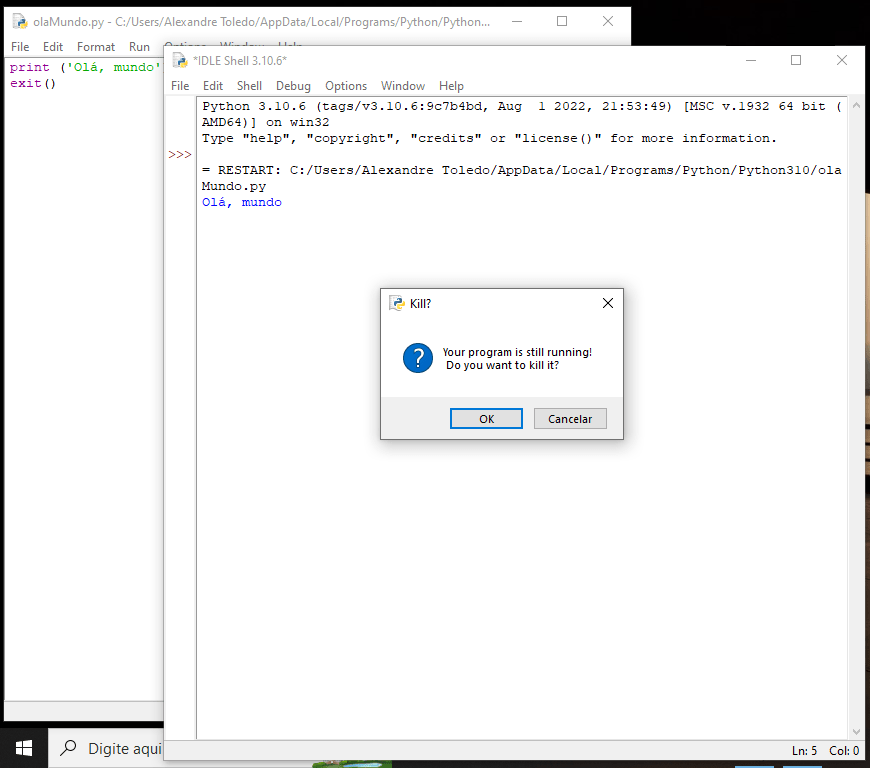Open the Help menu in IDLE Shell
Screen dimensions: 870x768
[451, 86]
